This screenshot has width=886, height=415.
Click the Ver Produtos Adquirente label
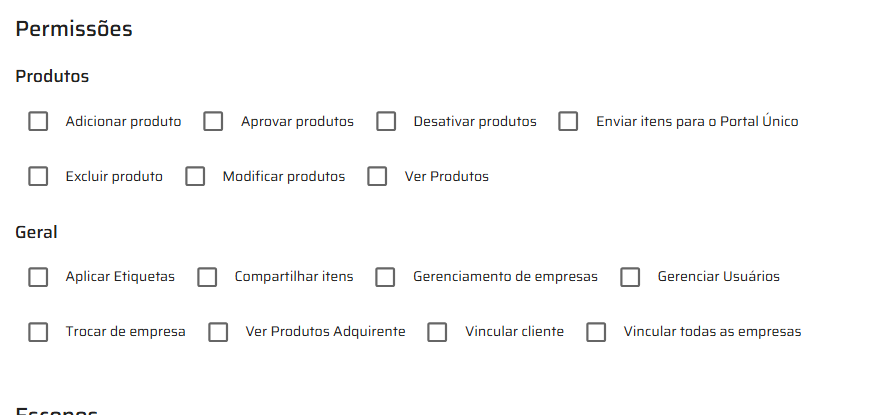[325, 332]
